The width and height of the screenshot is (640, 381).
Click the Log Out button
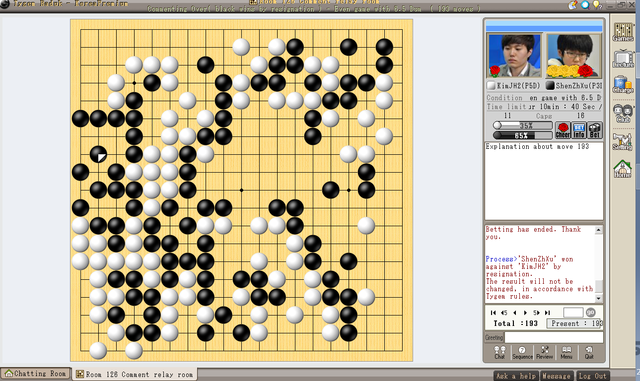coord(592,376)
